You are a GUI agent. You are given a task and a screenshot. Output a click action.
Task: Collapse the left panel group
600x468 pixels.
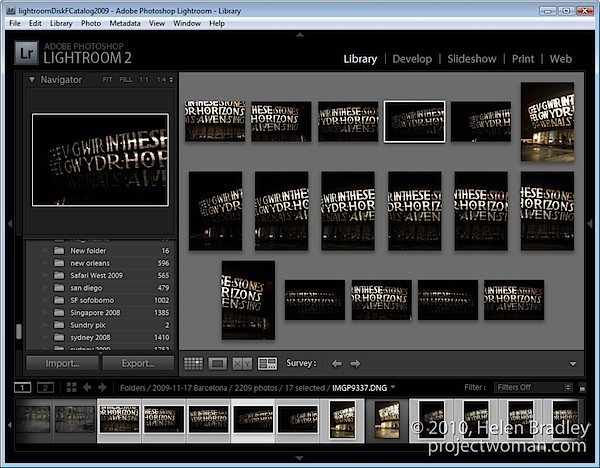[10, 223]
